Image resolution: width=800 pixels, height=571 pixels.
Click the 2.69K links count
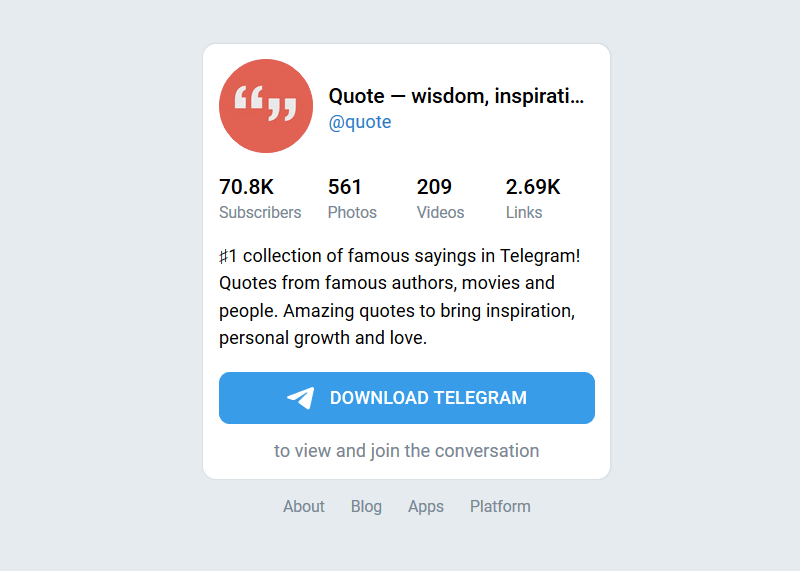(x=533, y=187)
